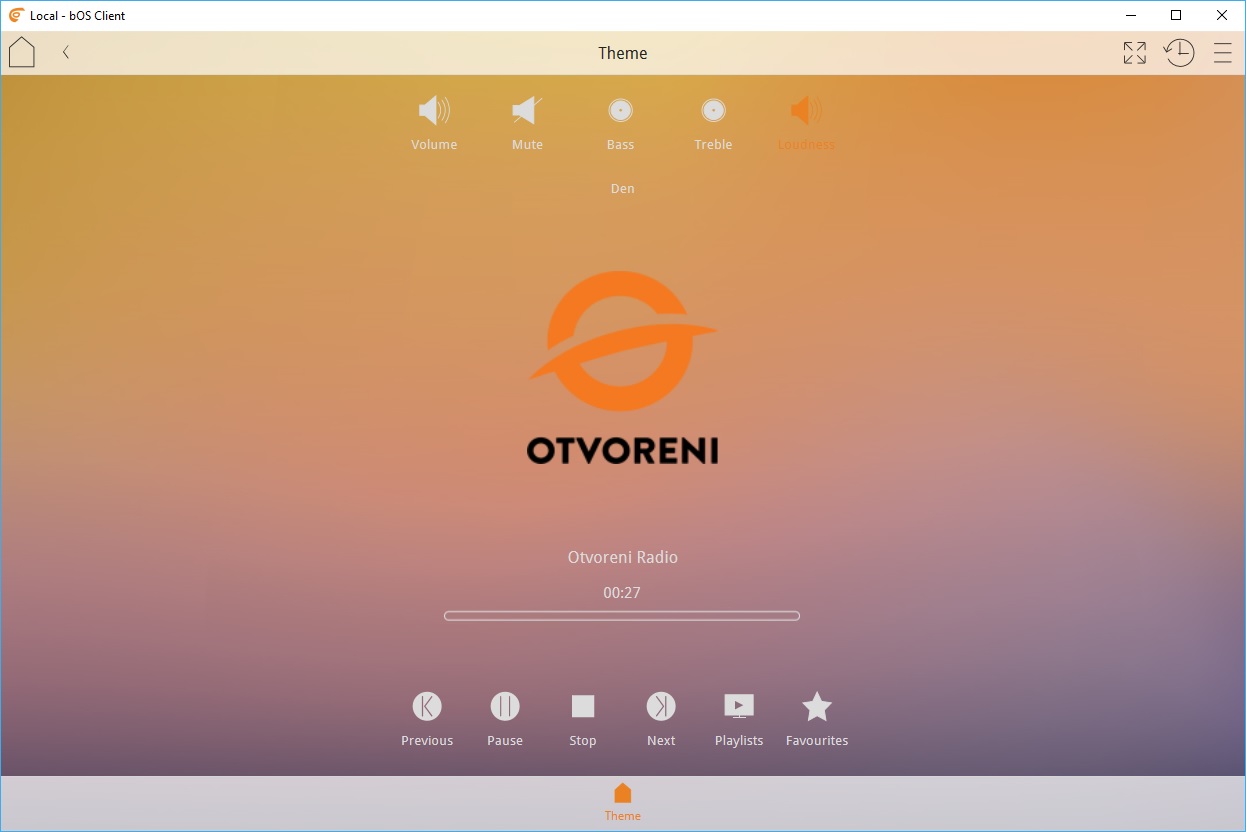Viewport: 1246px width, 832px height.
Task: Stop the playback
Action: [583, 707]
